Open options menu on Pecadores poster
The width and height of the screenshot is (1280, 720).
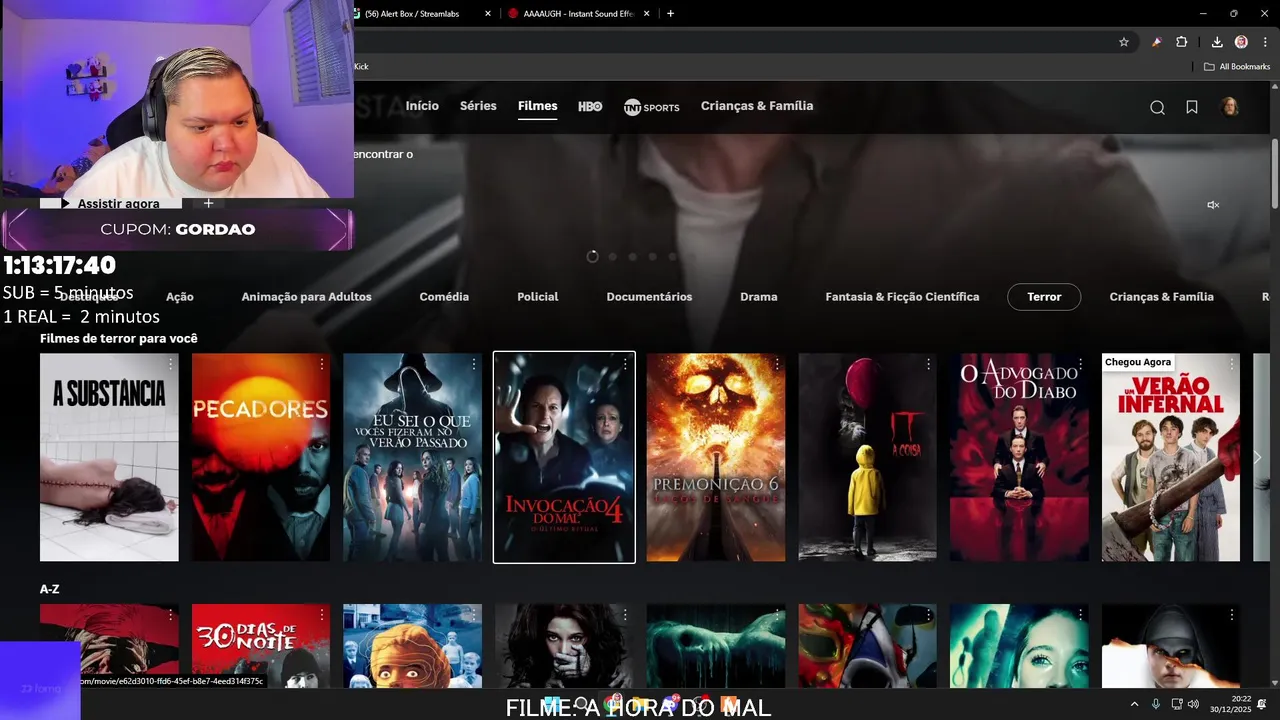322,365
